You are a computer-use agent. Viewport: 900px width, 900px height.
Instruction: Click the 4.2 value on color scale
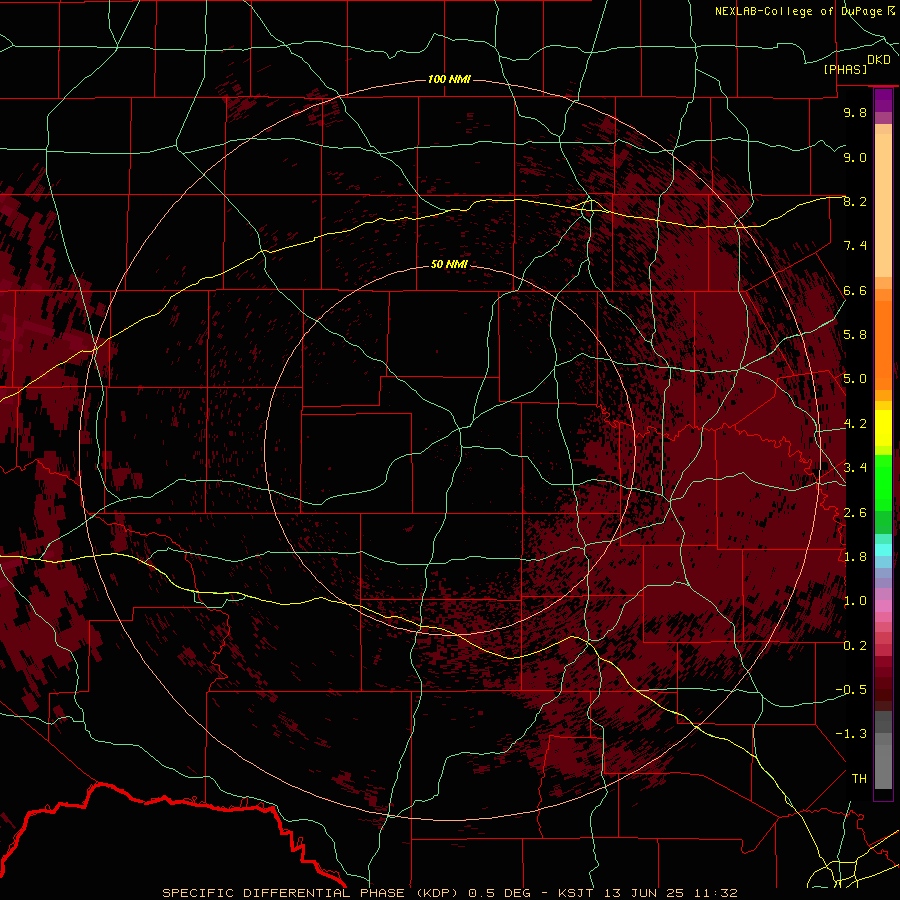click(855, 424)
